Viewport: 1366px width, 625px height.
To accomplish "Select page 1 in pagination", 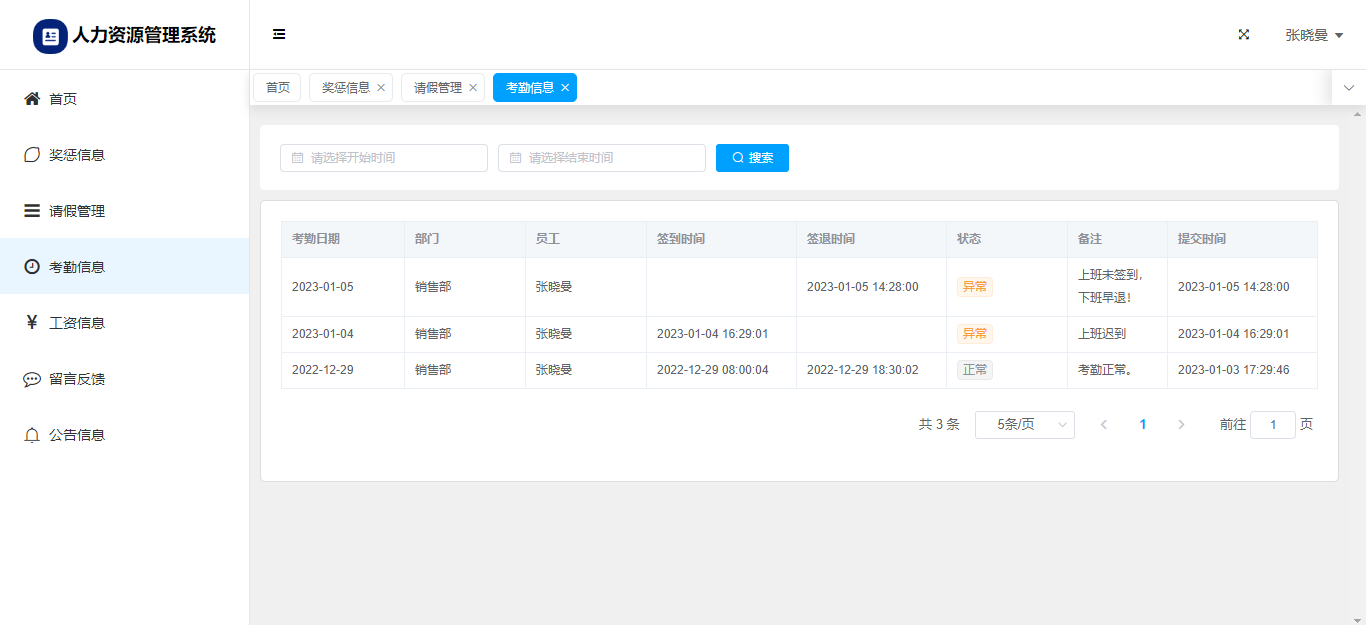I will (1142, 425).
